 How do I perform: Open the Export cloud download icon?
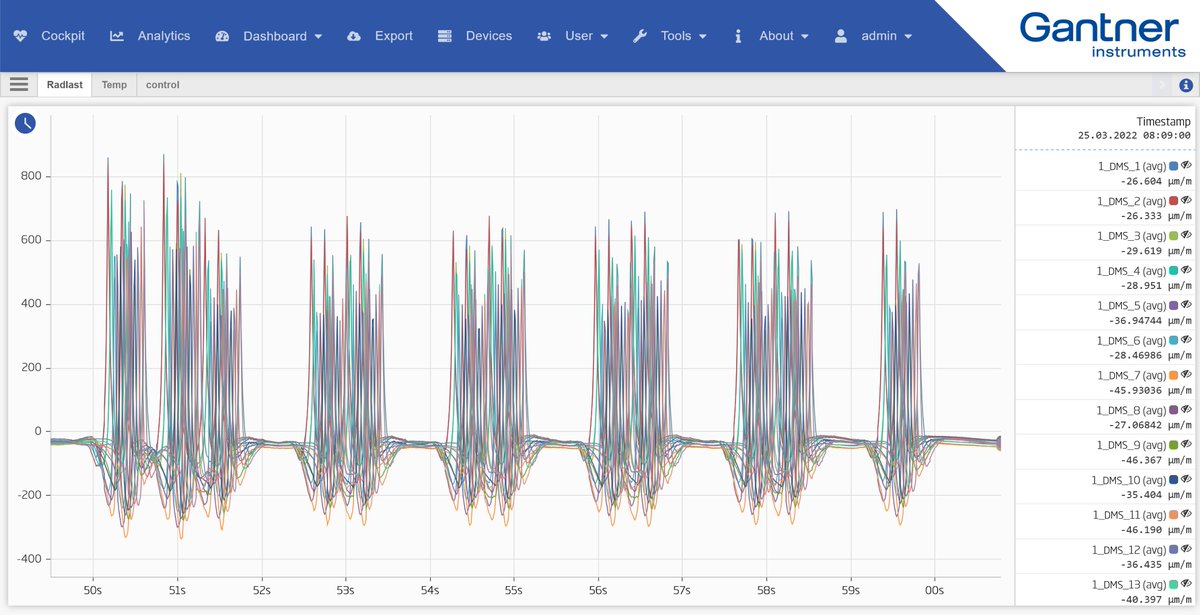pyautogui.click(x=354, y=36)
